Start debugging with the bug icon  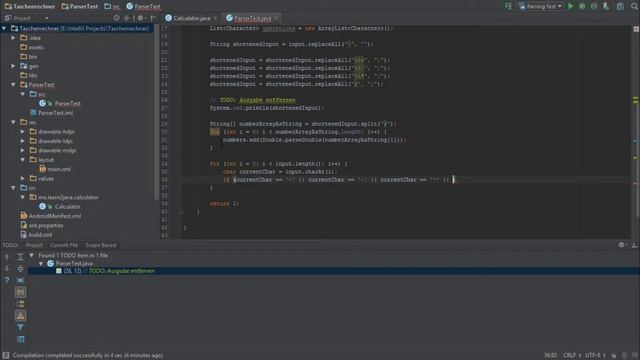582,6
